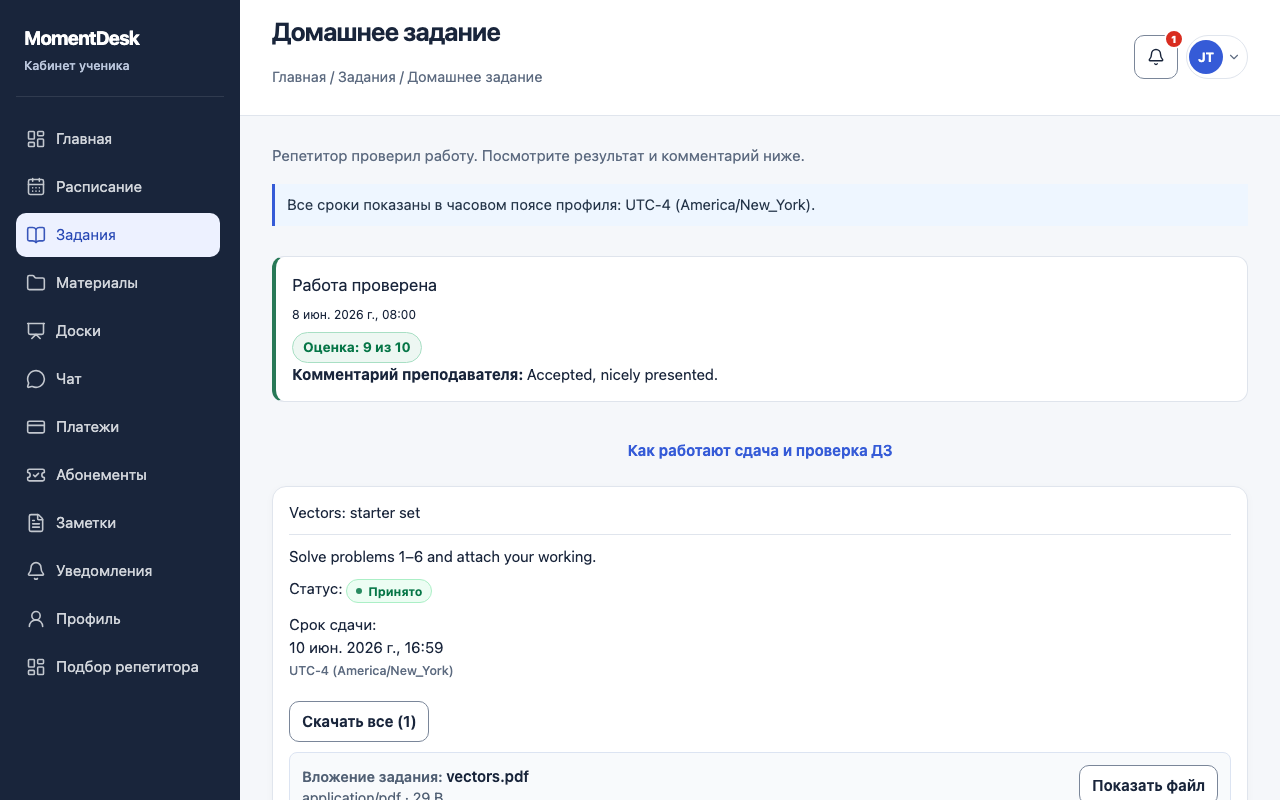This screenshot has width=1280, height=800.
Task: Open notifications bell in top header
Action: (x=1156, y=57)
